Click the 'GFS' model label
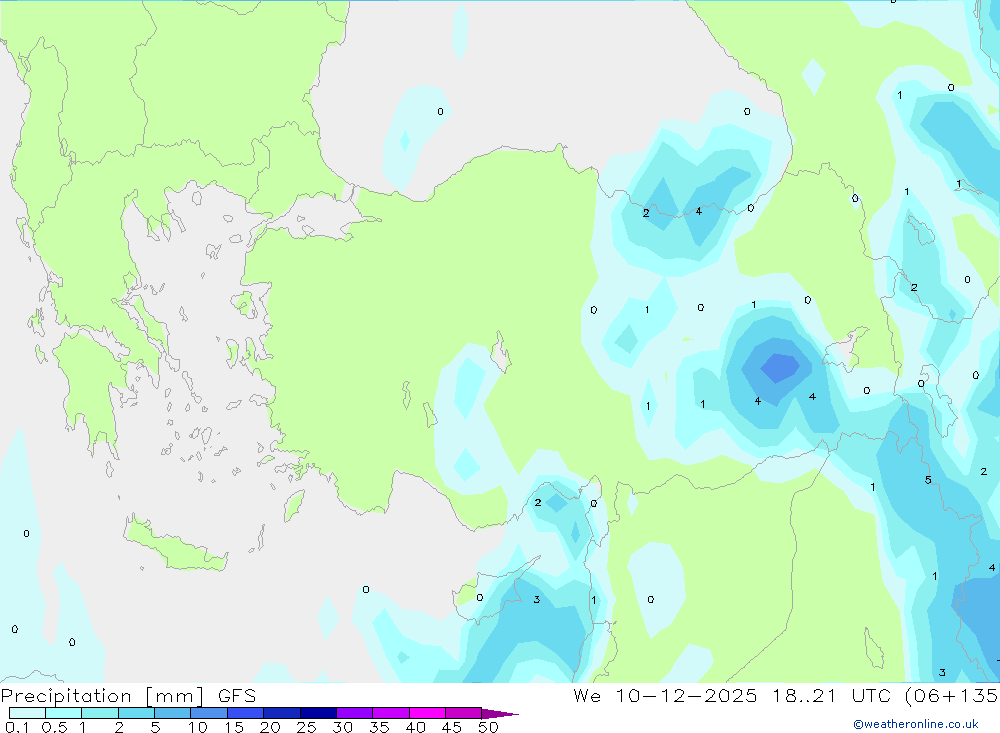 coord(237,696)
